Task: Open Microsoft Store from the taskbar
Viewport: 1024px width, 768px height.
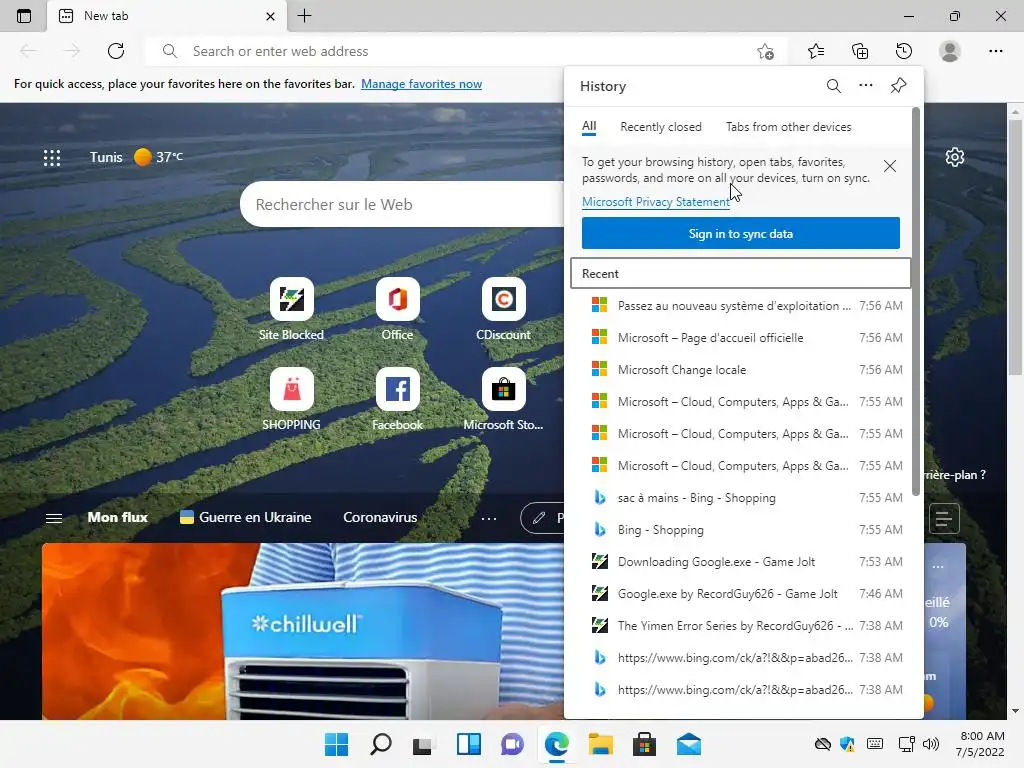Action: [645, 744]
